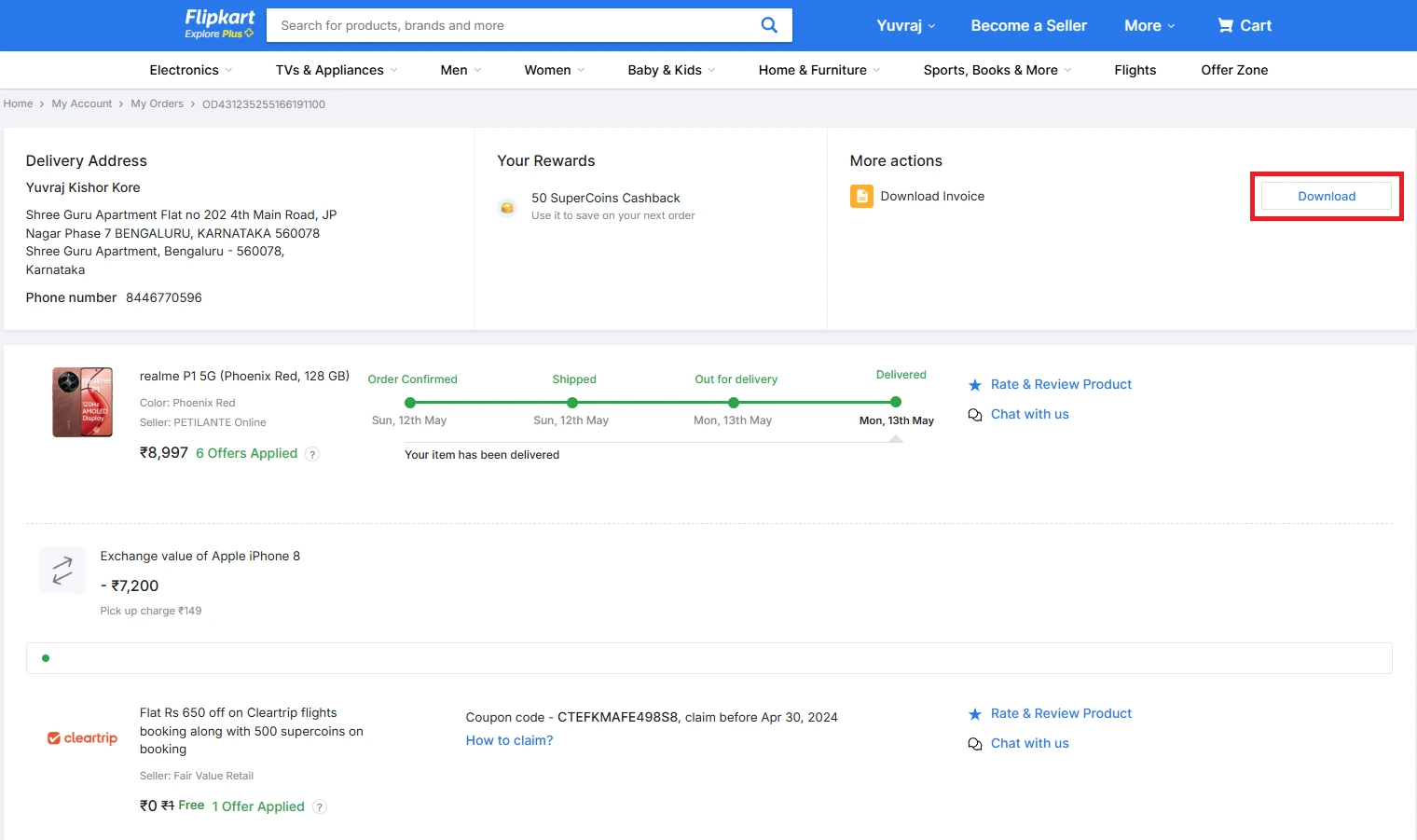
Task: Click the Flipkart logo
Action: 220,18
